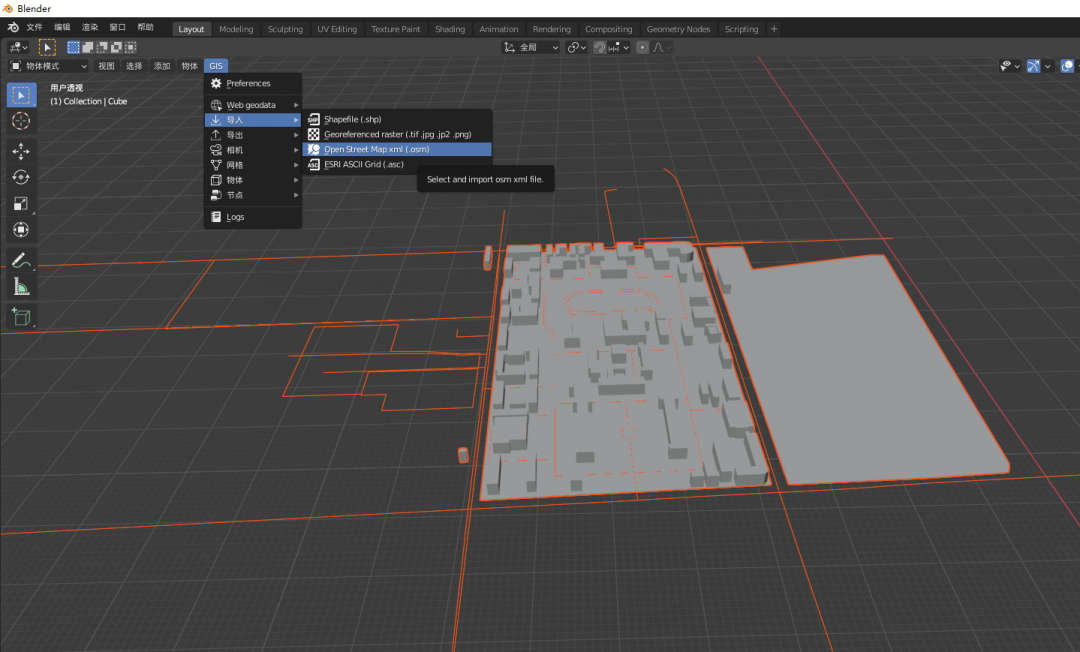Toggle the snapping magnet
This screenshot has width=1080, height=652.
600,47
